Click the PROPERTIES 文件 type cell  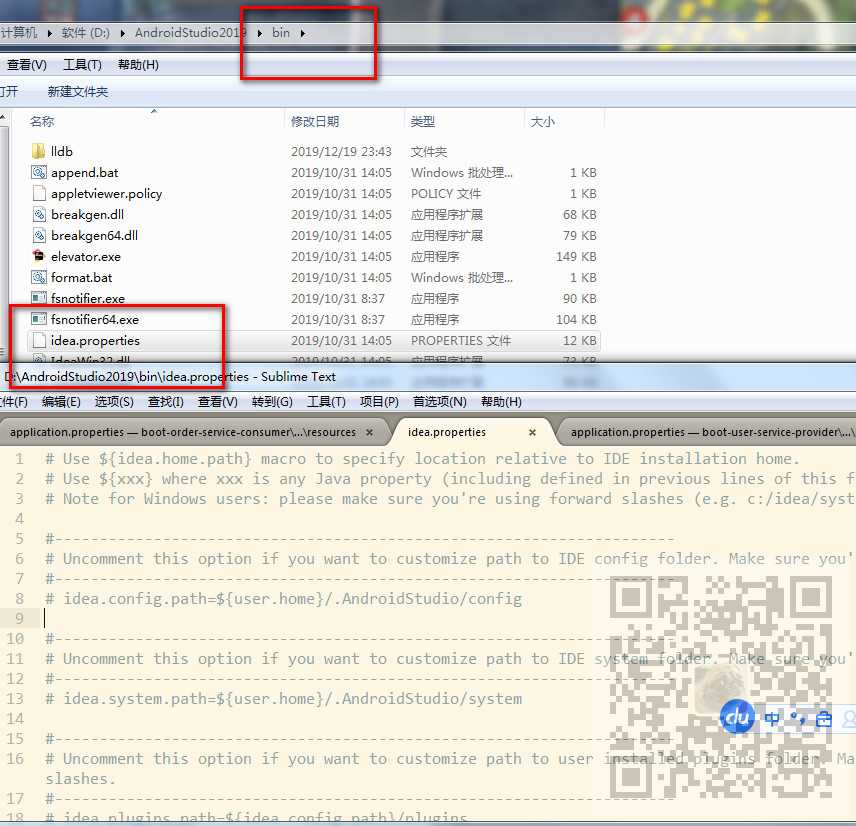click(x=461, y=341)
